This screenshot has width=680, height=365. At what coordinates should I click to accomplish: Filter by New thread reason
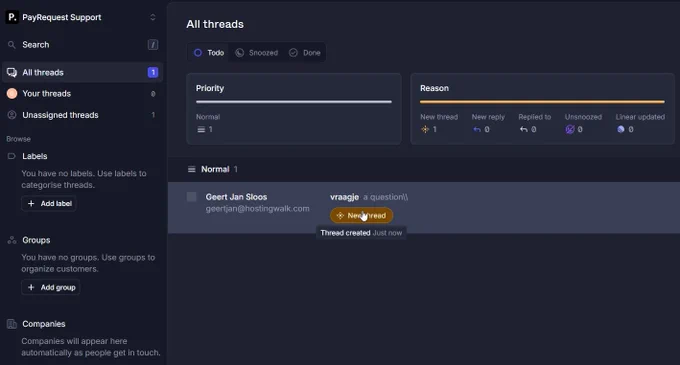[x=438, y=124]
